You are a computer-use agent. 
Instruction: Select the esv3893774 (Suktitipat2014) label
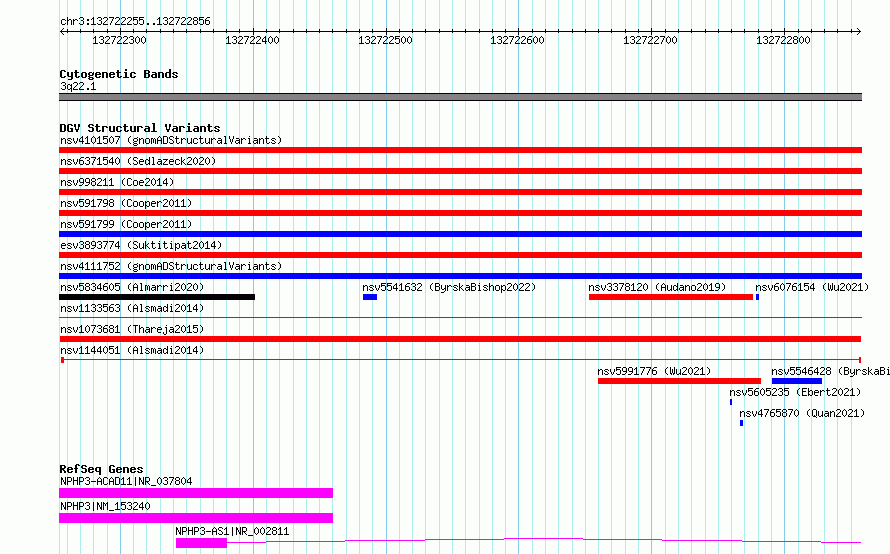[x=141, y=245]
